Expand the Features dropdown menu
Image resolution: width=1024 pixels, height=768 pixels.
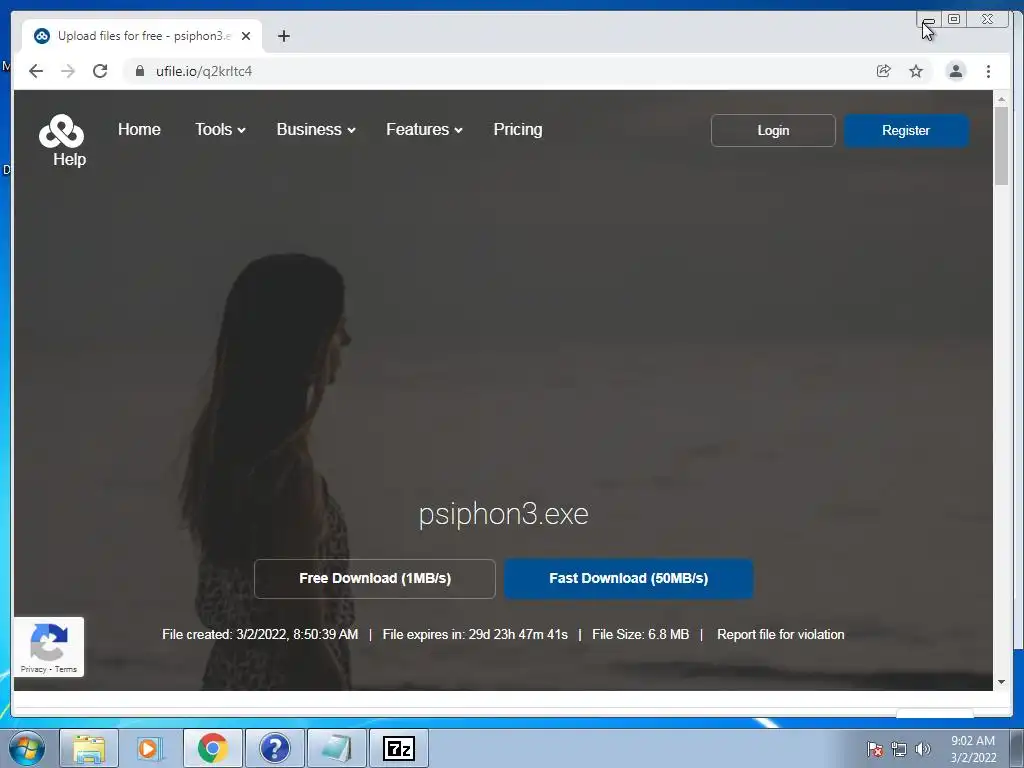coord(424,129)
